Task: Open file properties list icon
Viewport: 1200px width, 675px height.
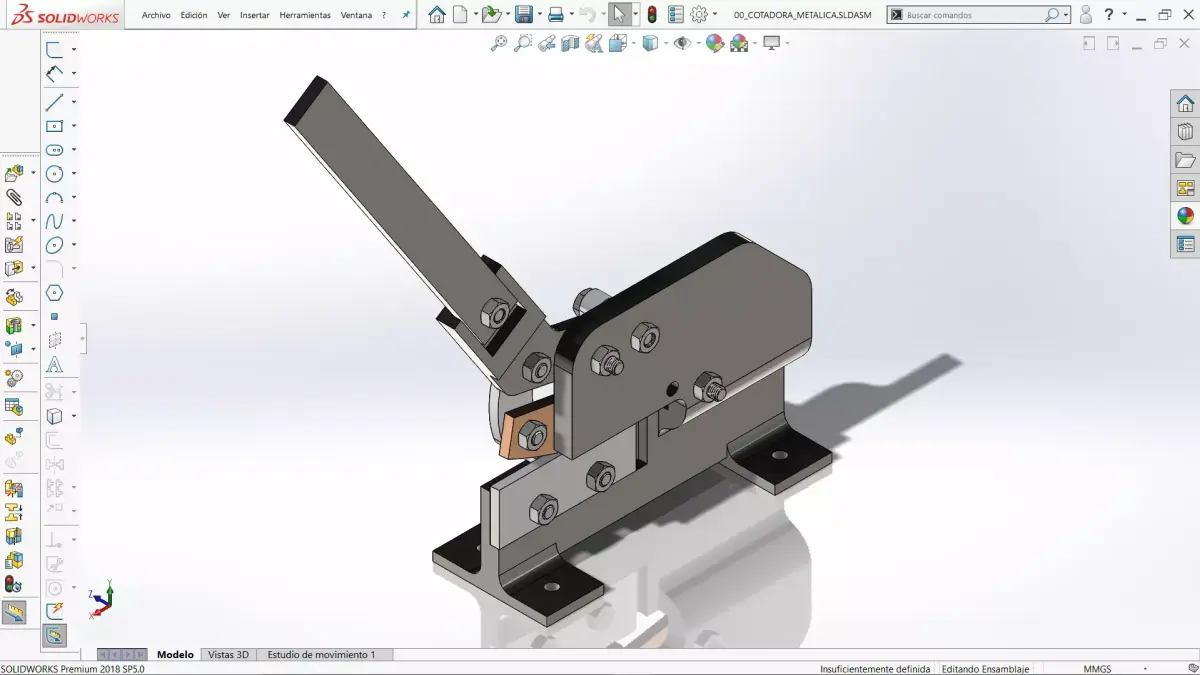Action: point(676,15)
